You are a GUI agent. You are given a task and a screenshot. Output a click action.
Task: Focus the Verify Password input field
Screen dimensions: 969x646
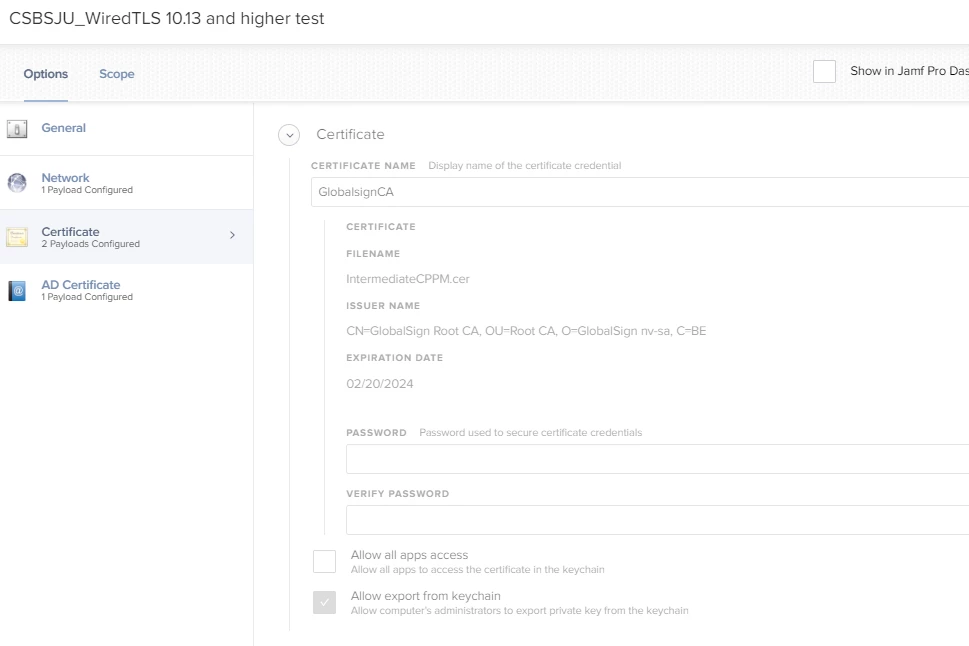(657, 520)
